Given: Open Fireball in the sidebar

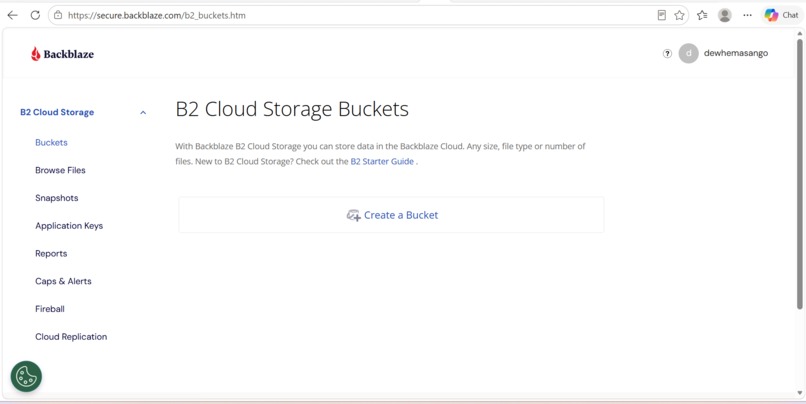Looking at the screenshot, I should (x=50, y=309).
